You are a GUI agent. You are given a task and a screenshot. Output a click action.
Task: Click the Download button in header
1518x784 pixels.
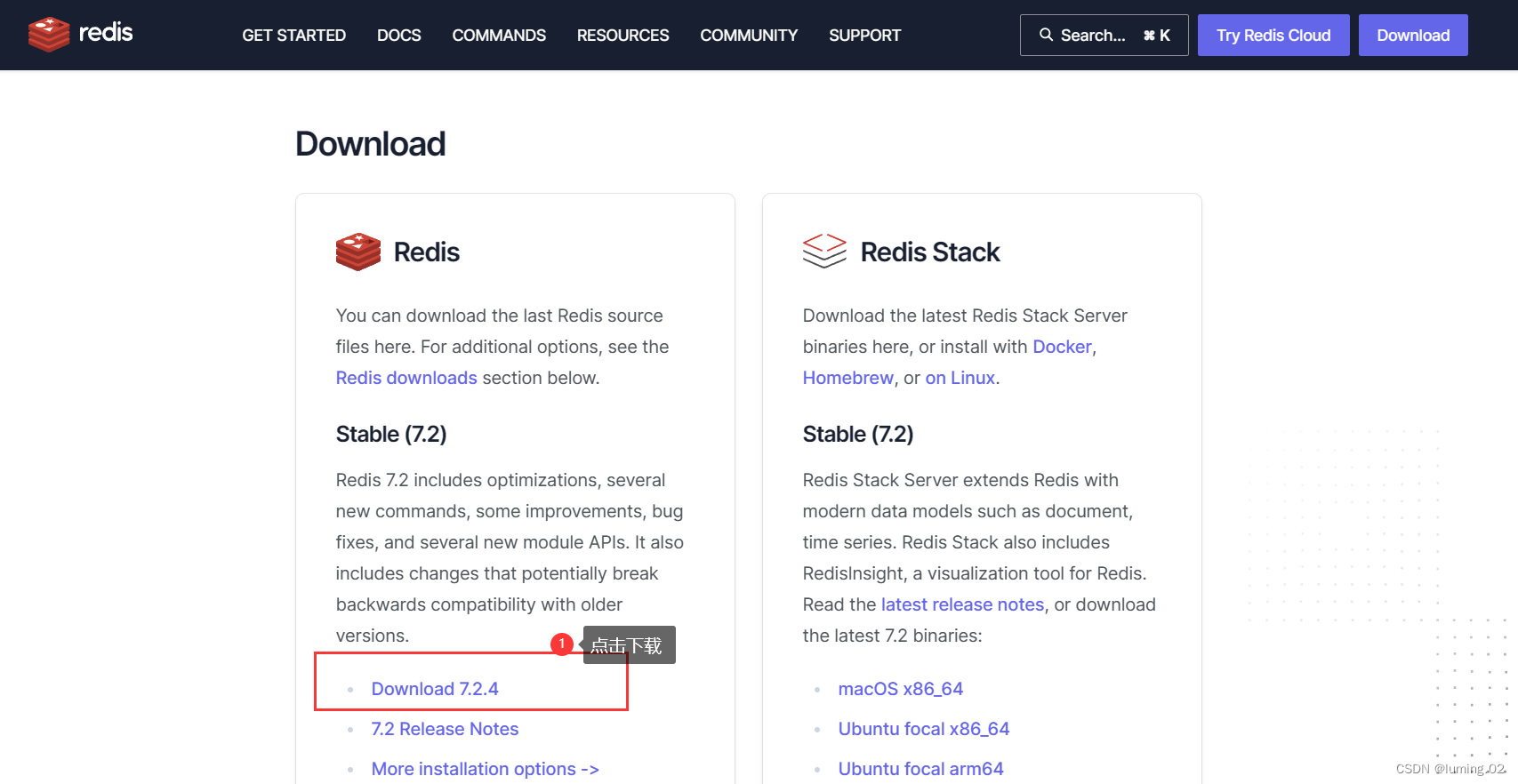click(x=1413, y=36)
